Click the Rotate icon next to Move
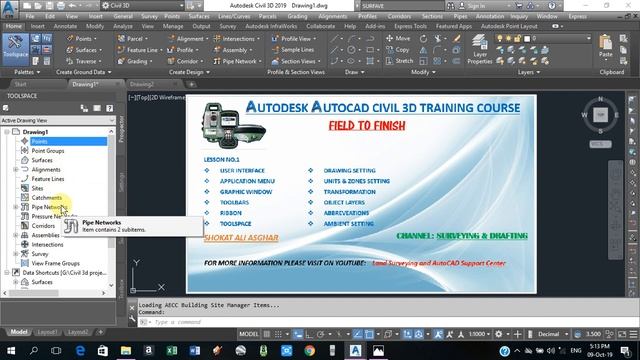This screenshot has width=640, height=360. (423, 39)
